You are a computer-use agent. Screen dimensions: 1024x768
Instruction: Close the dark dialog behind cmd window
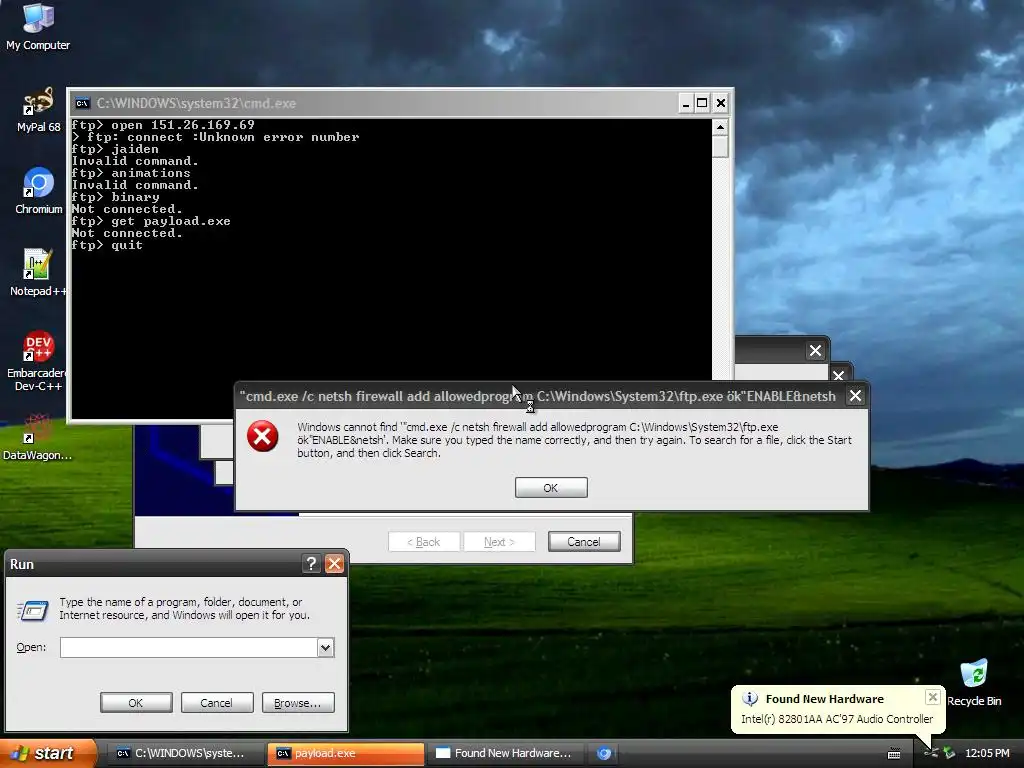(x=815, y=351)
